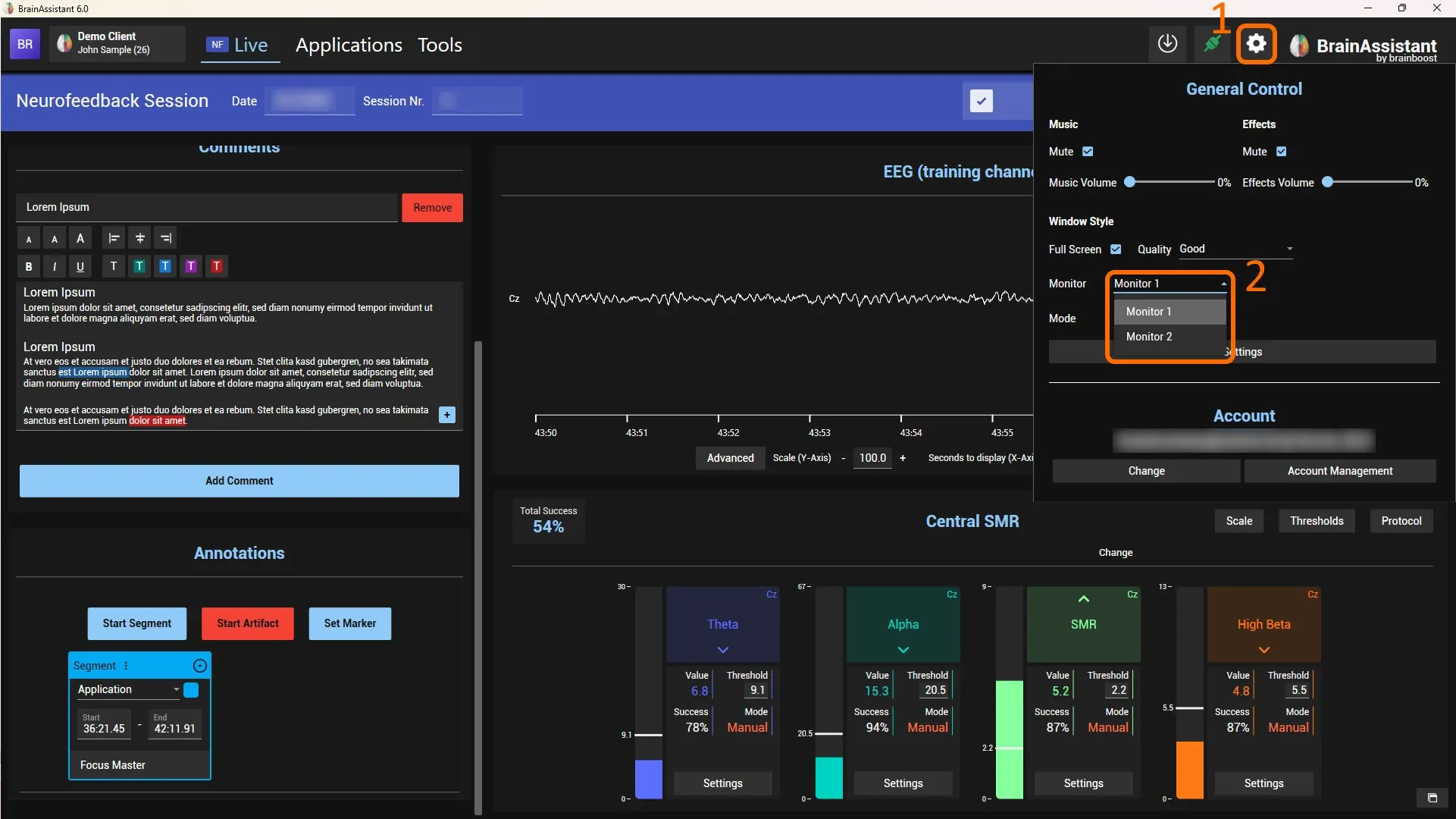This screenshot has width=1456, height=819.
Task: Click the Add Comment button
Action: pos(240,481)
